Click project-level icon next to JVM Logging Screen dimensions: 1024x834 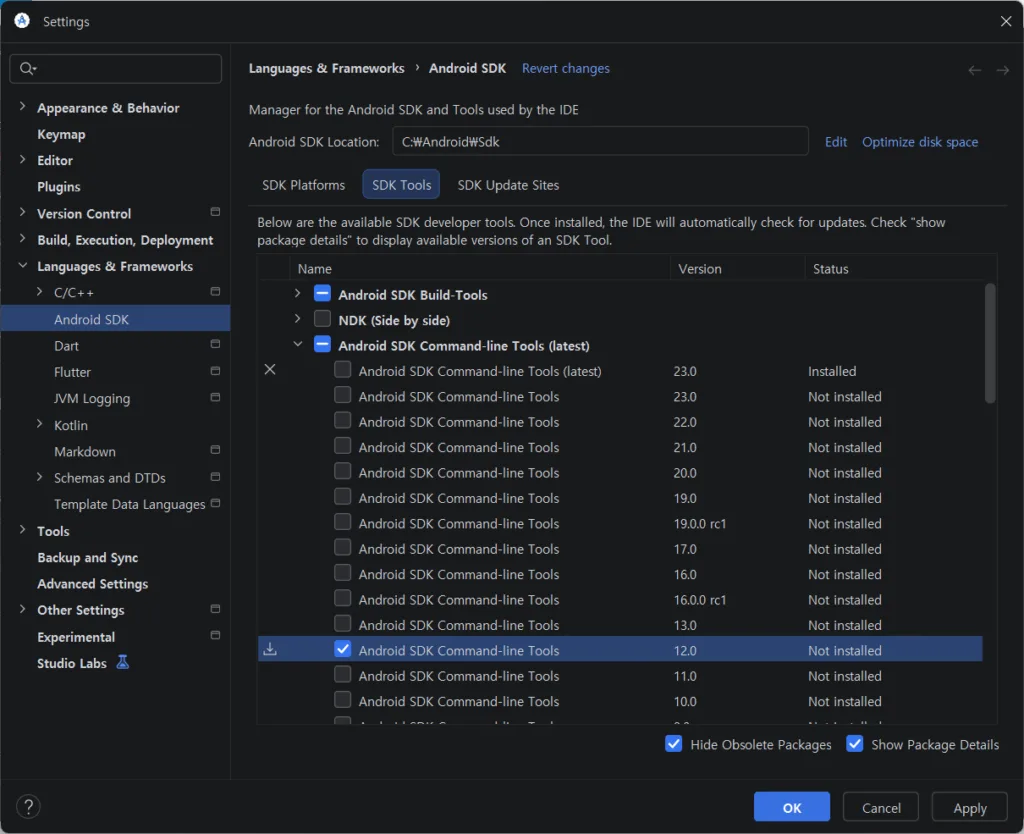coord(215,397)
